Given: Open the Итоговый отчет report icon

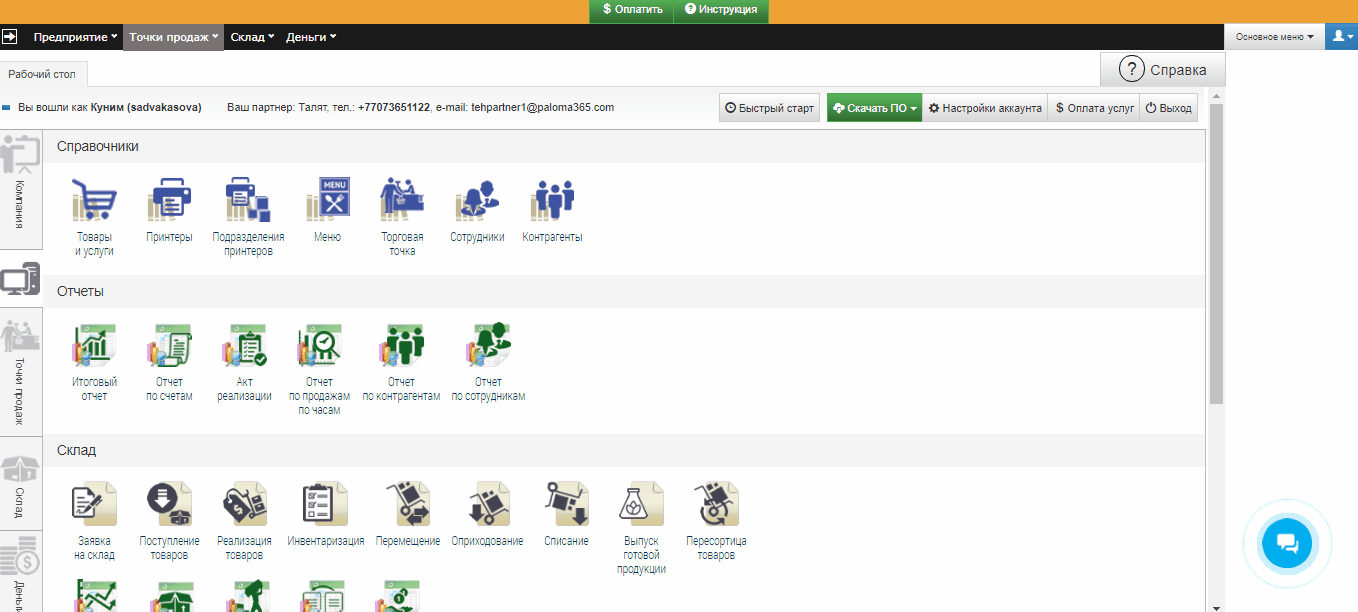Looking at the screenshot, I should (x=94, y=345).
